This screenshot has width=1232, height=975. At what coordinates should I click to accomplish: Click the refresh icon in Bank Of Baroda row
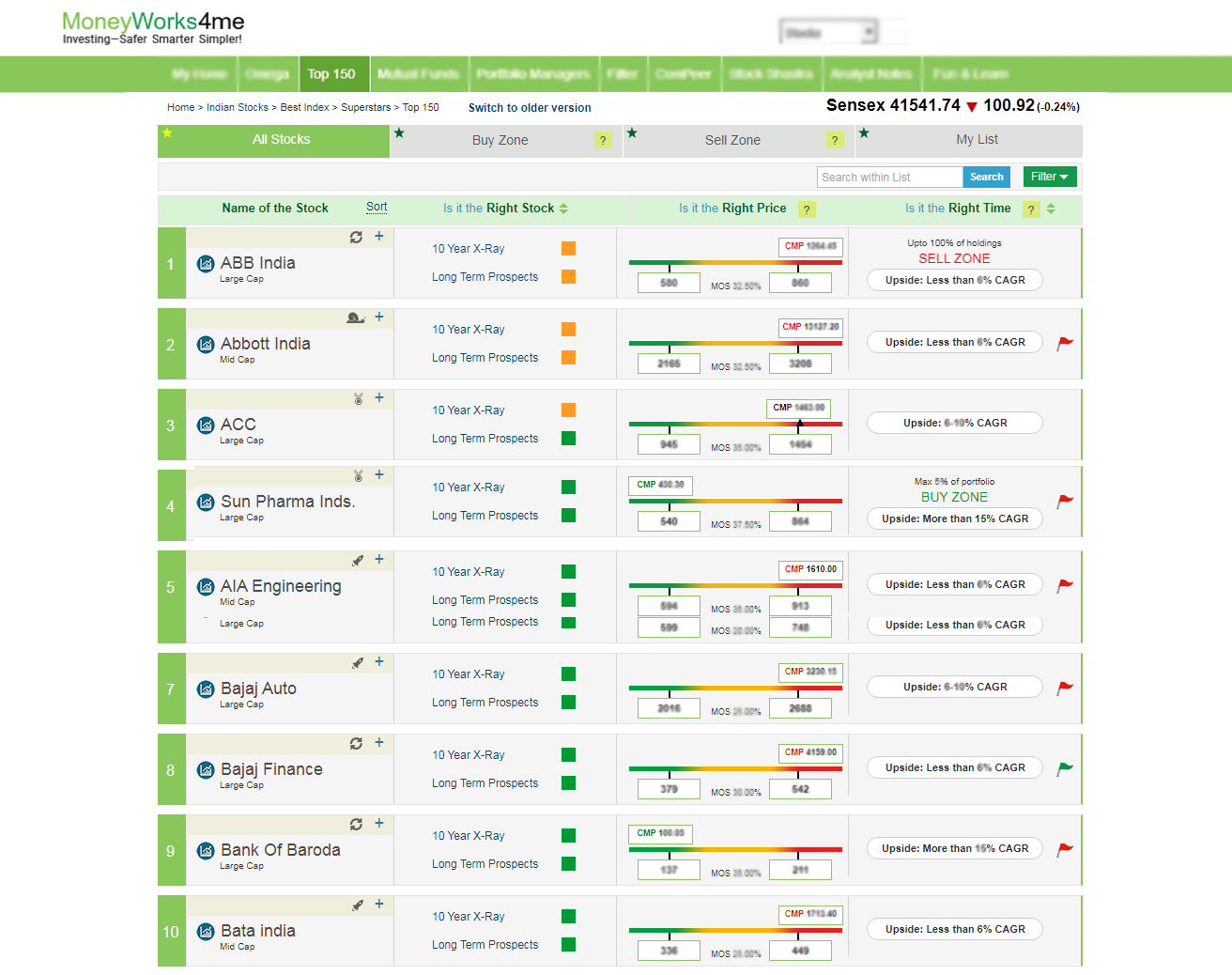click(x=356, y=824)
